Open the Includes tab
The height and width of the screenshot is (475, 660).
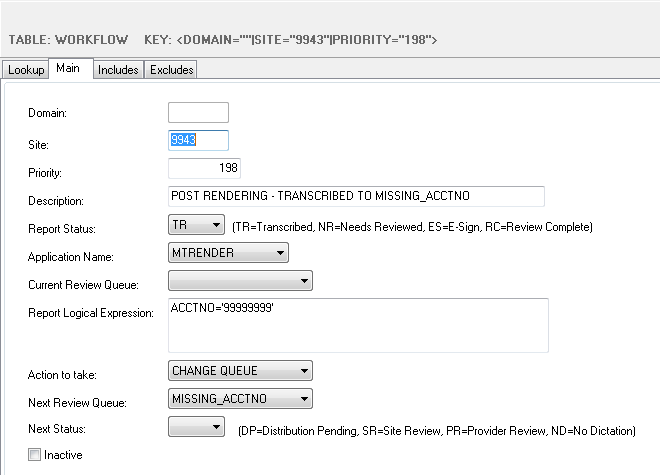[x=118, y=70]
